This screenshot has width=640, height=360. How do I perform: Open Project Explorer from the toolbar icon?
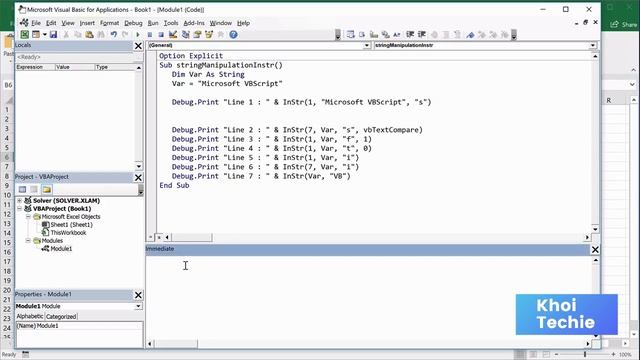186,35
